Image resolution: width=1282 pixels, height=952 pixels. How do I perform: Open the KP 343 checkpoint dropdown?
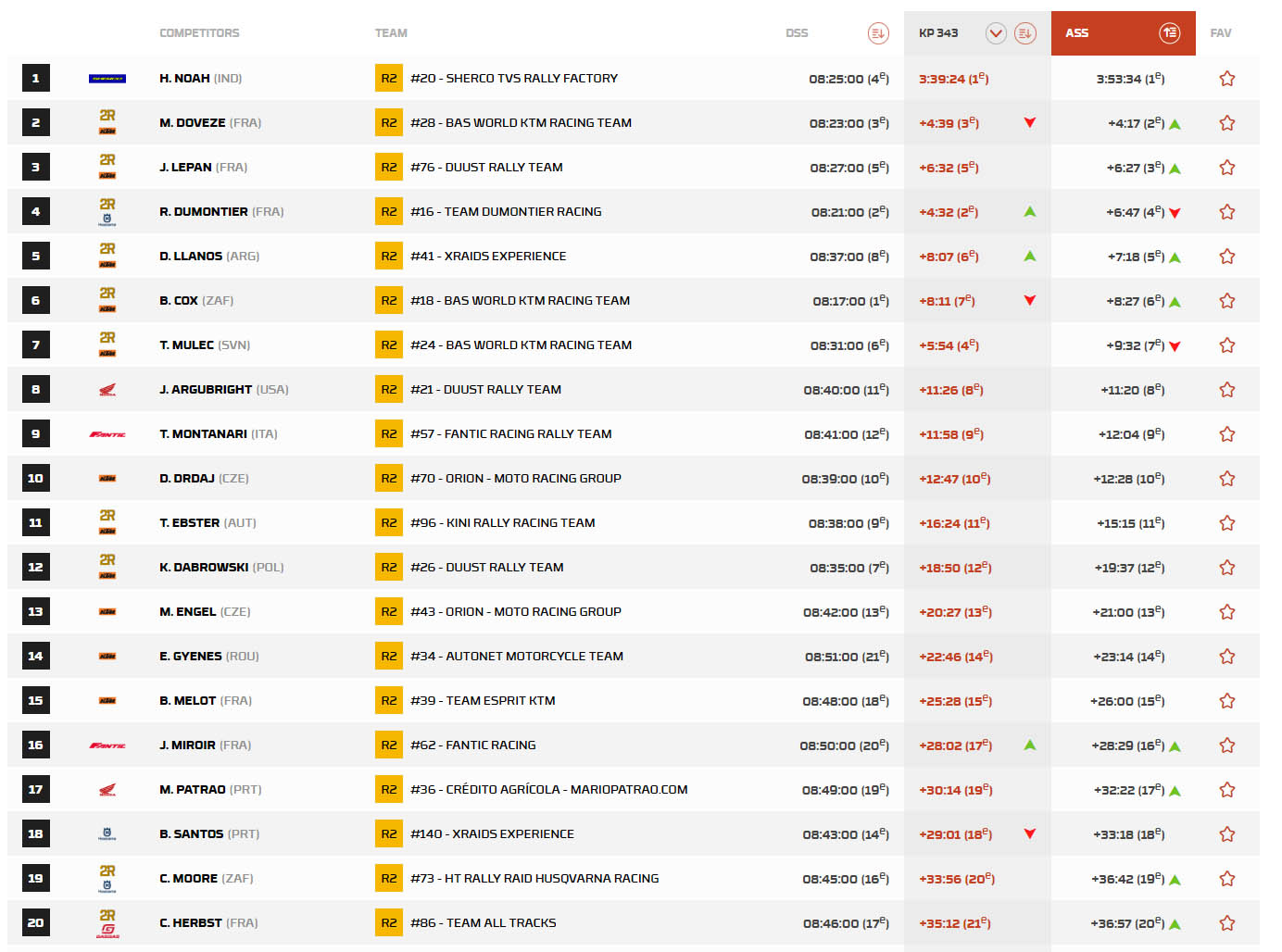[x=996, y=33]
